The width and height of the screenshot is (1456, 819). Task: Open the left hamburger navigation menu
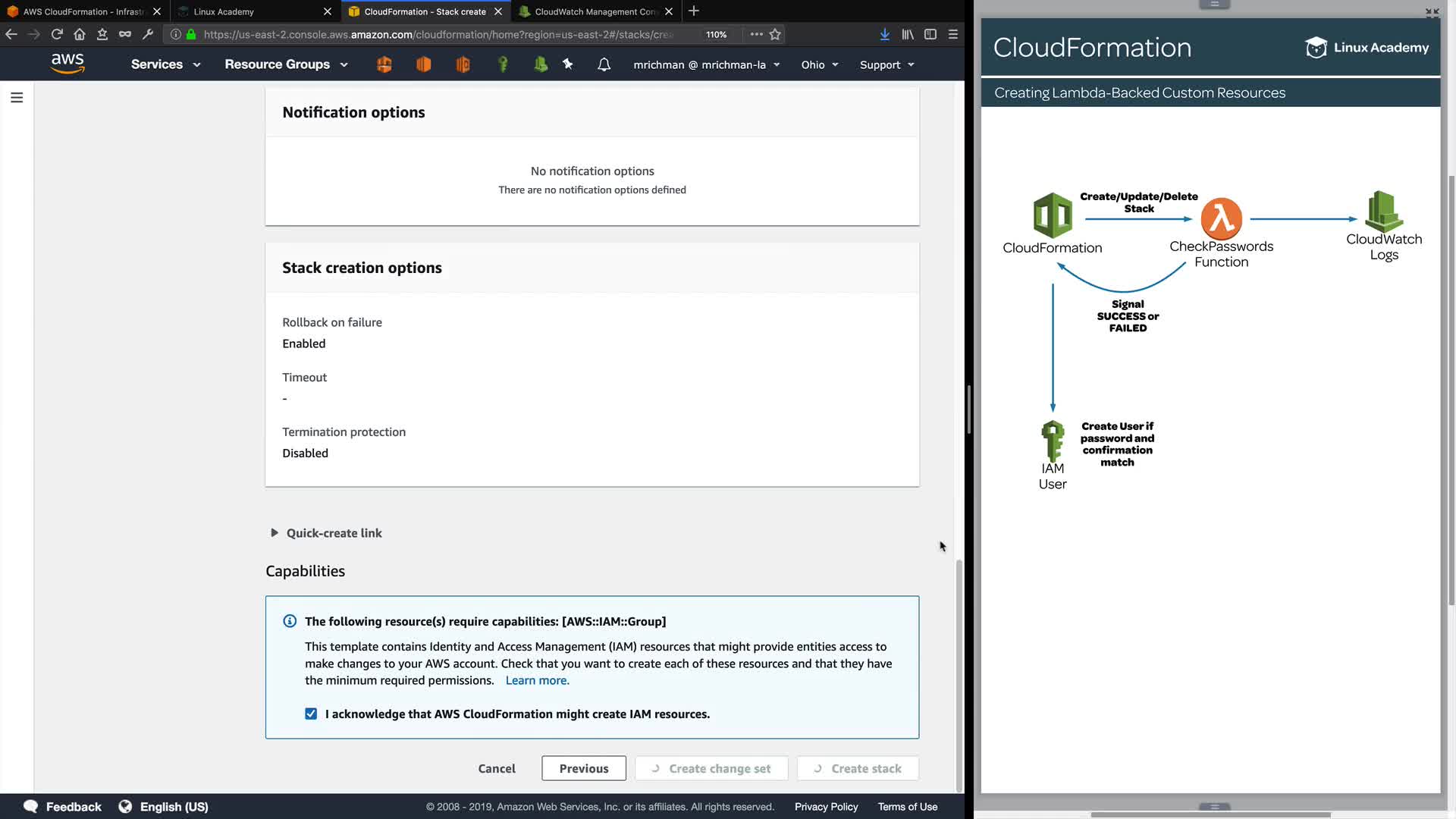(x=17, y=97)
